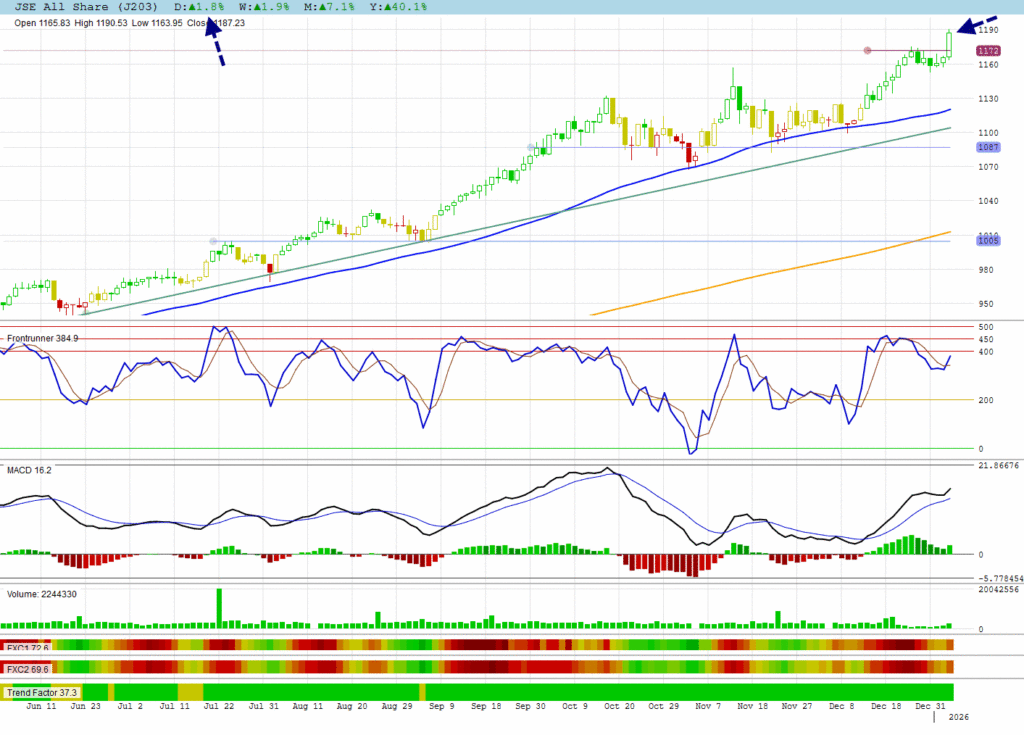The height and width of the screenshot is (735, 1024).
Task: Click the latest tall green candle near 1190
Action: (949, 43)
